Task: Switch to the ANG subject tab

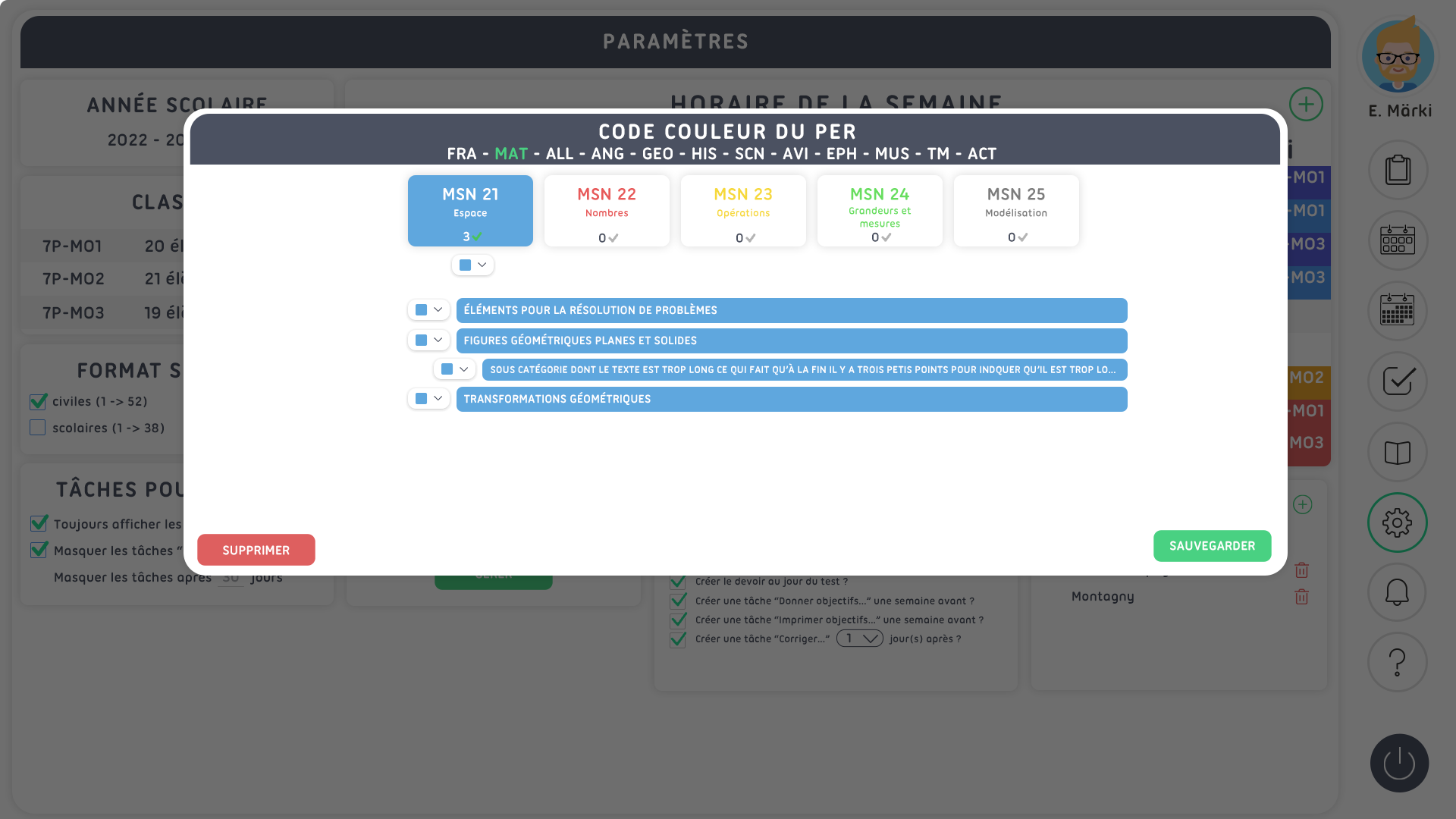Action: pos(607,154)
